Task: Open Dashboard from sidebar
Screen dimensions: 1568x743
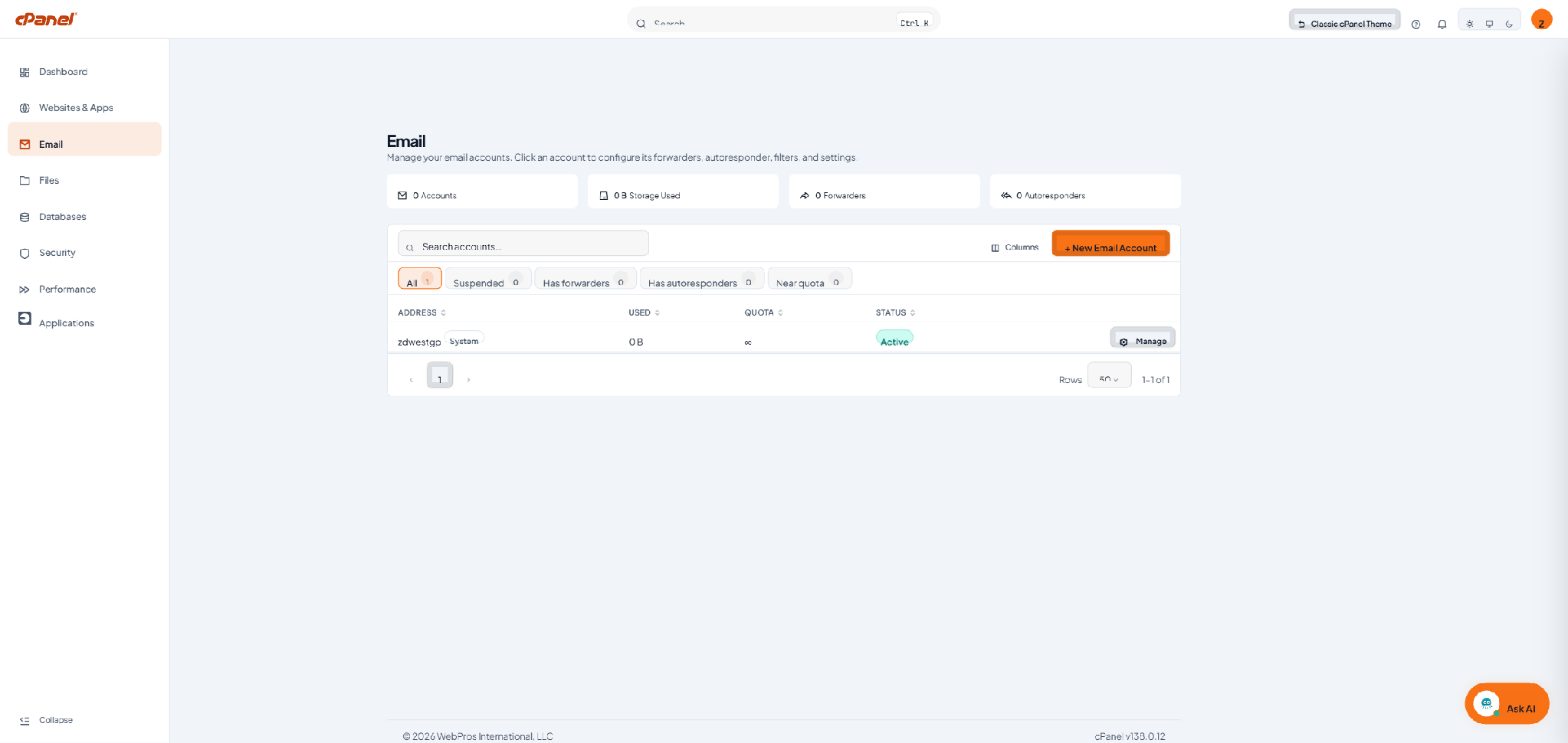Action: [84, 72]
